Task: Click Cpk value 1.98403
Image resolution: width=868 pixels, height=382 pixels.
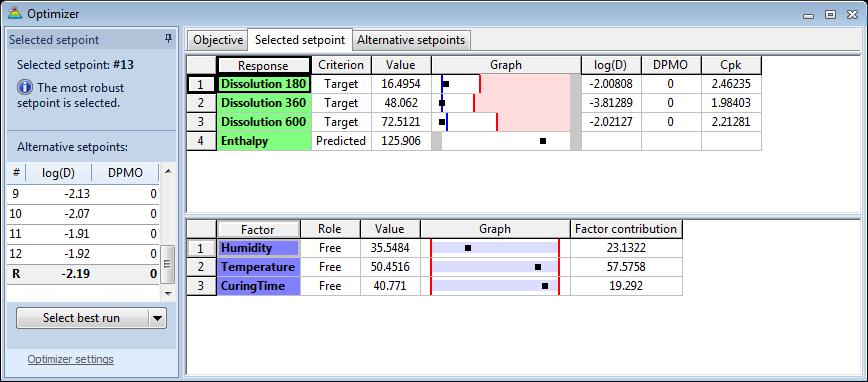Action: coord(731,103)
